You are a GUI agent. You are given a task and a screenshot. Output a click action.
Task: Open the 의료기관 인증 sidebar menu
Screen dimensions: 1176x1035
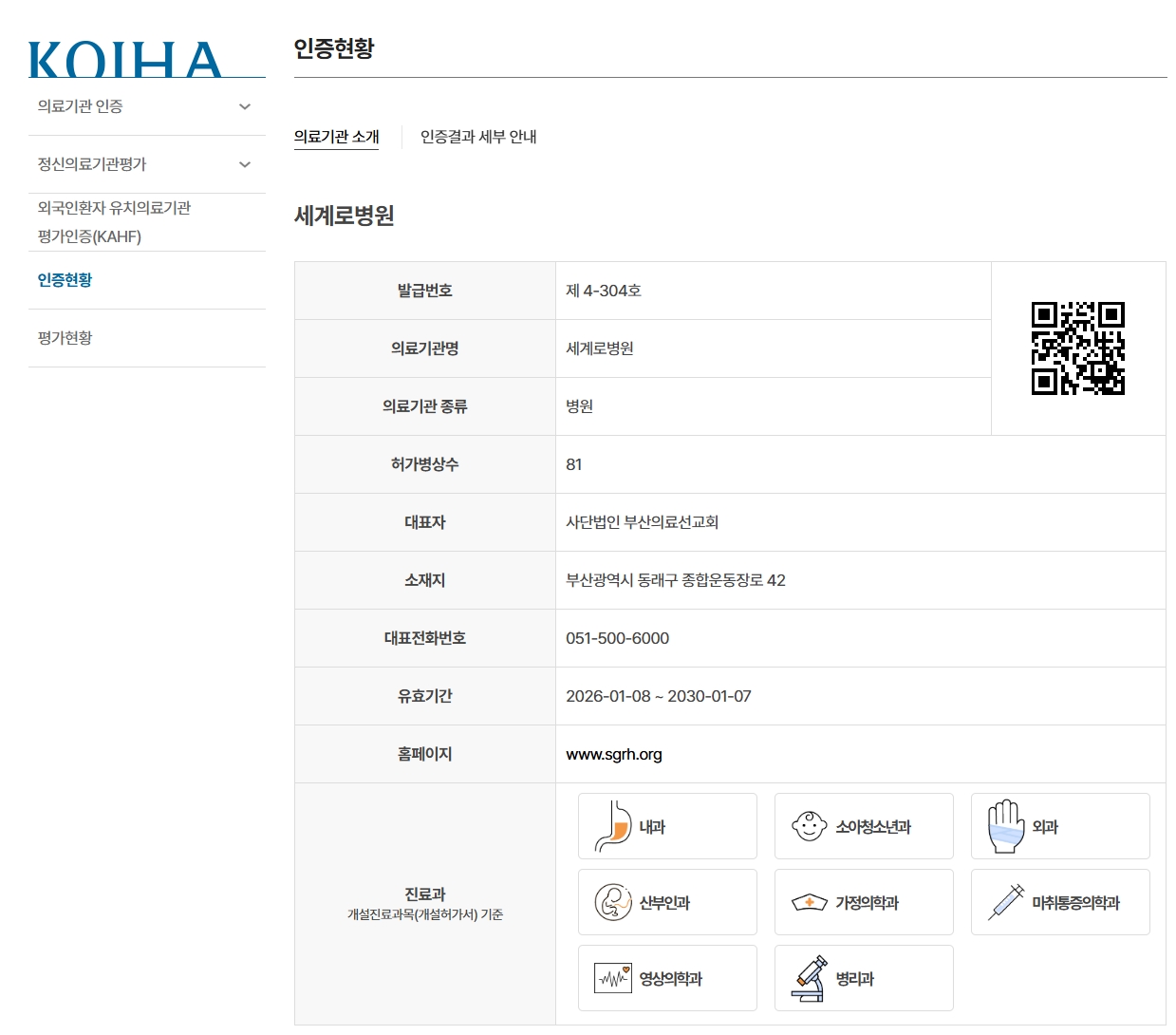(81, 106)
